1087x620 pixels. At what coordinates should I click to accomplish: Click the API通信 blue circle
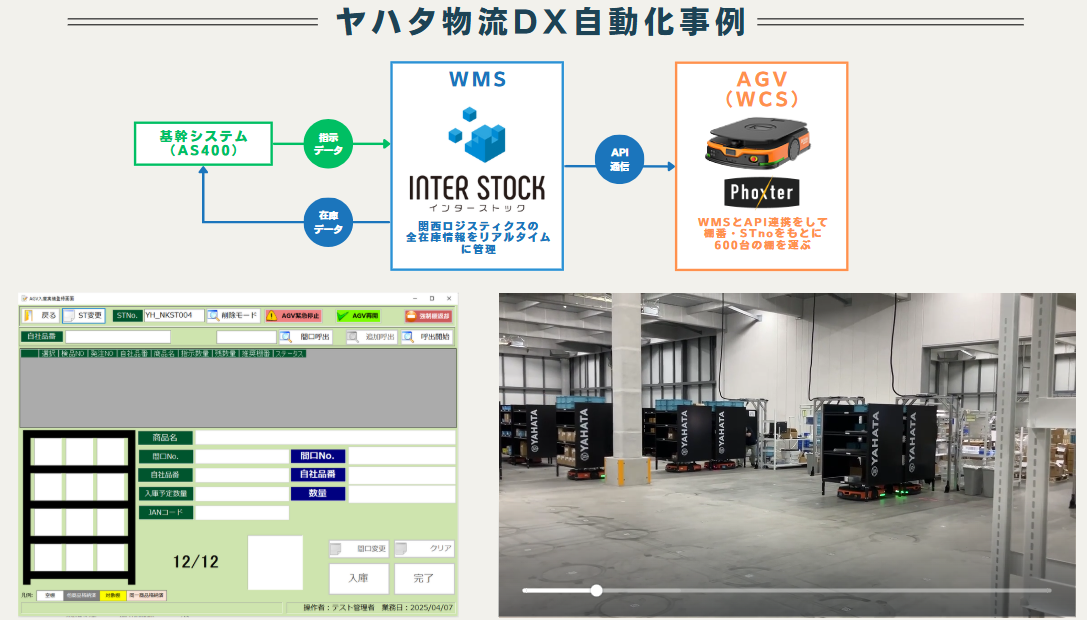pos(620,160)
